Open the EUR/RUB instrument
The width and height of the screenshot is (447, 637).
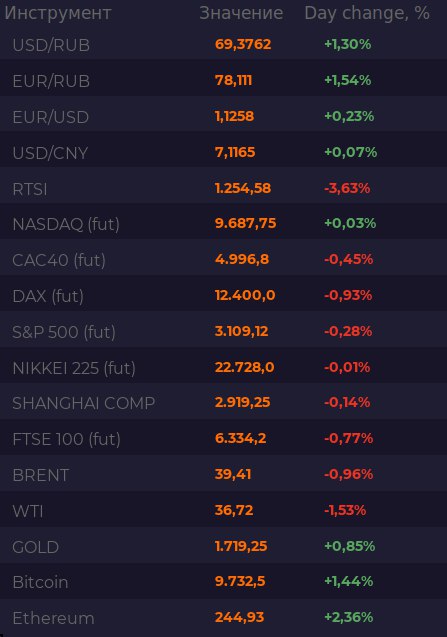coord(224,80)
